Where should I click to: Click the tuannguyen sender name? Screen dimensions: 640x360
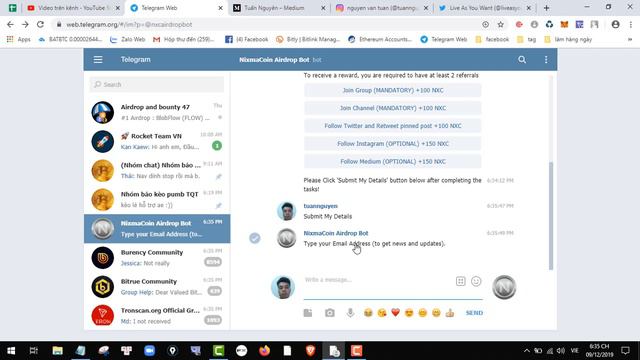(x=320, y=206)
